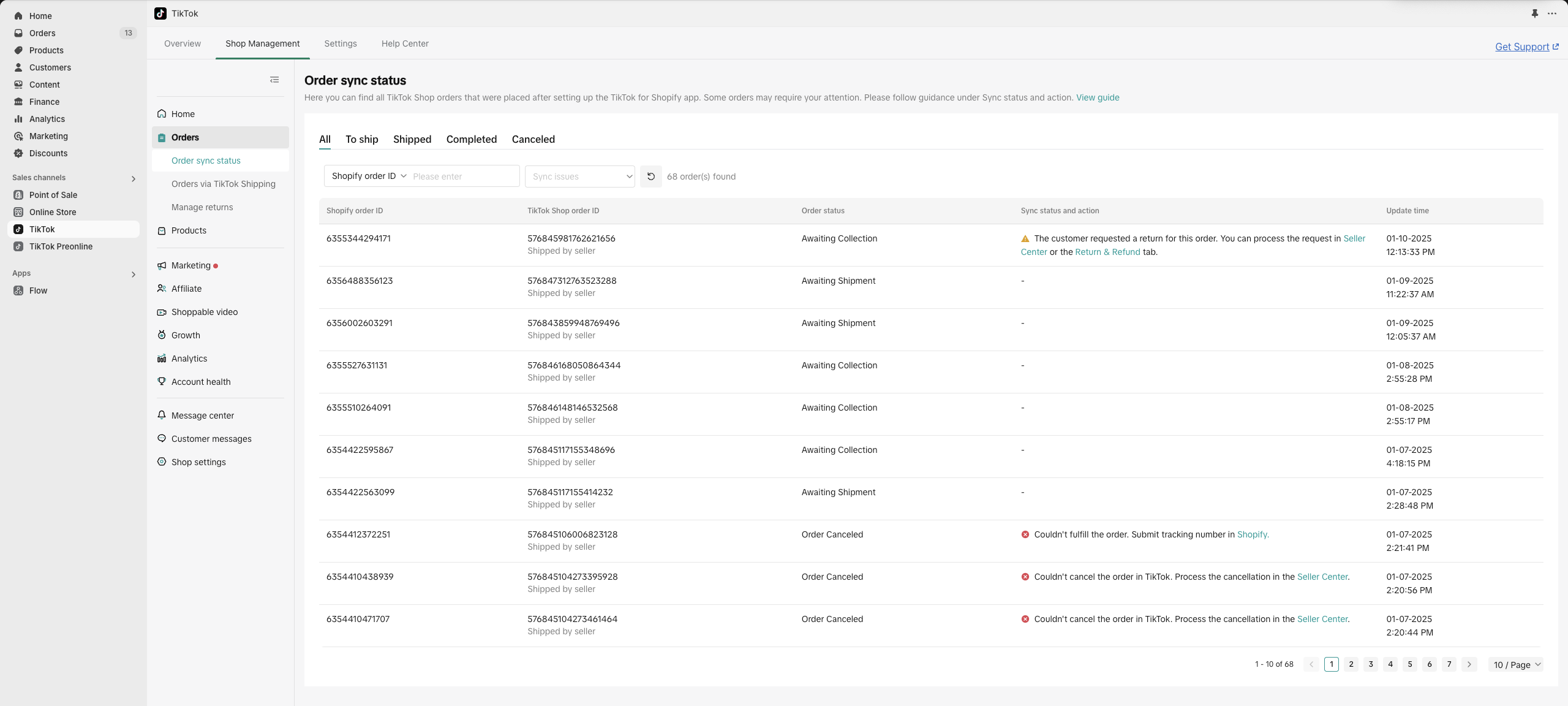The height and width of the screenshot is (706, 1568).
Task: Open the Sync issues filter dropdown
Action: pos(579,176)
